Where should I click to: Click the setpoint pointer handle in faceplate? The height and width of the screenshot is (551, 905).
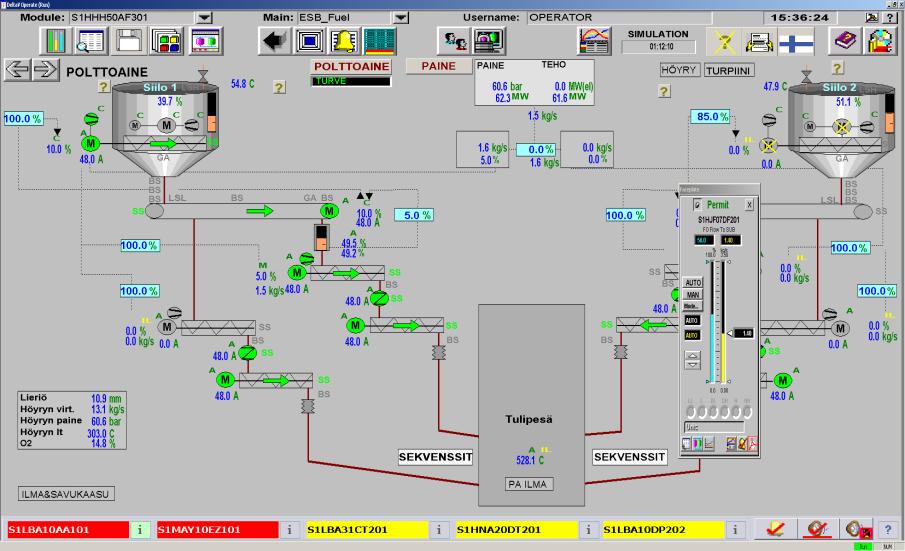click(730, 333)
